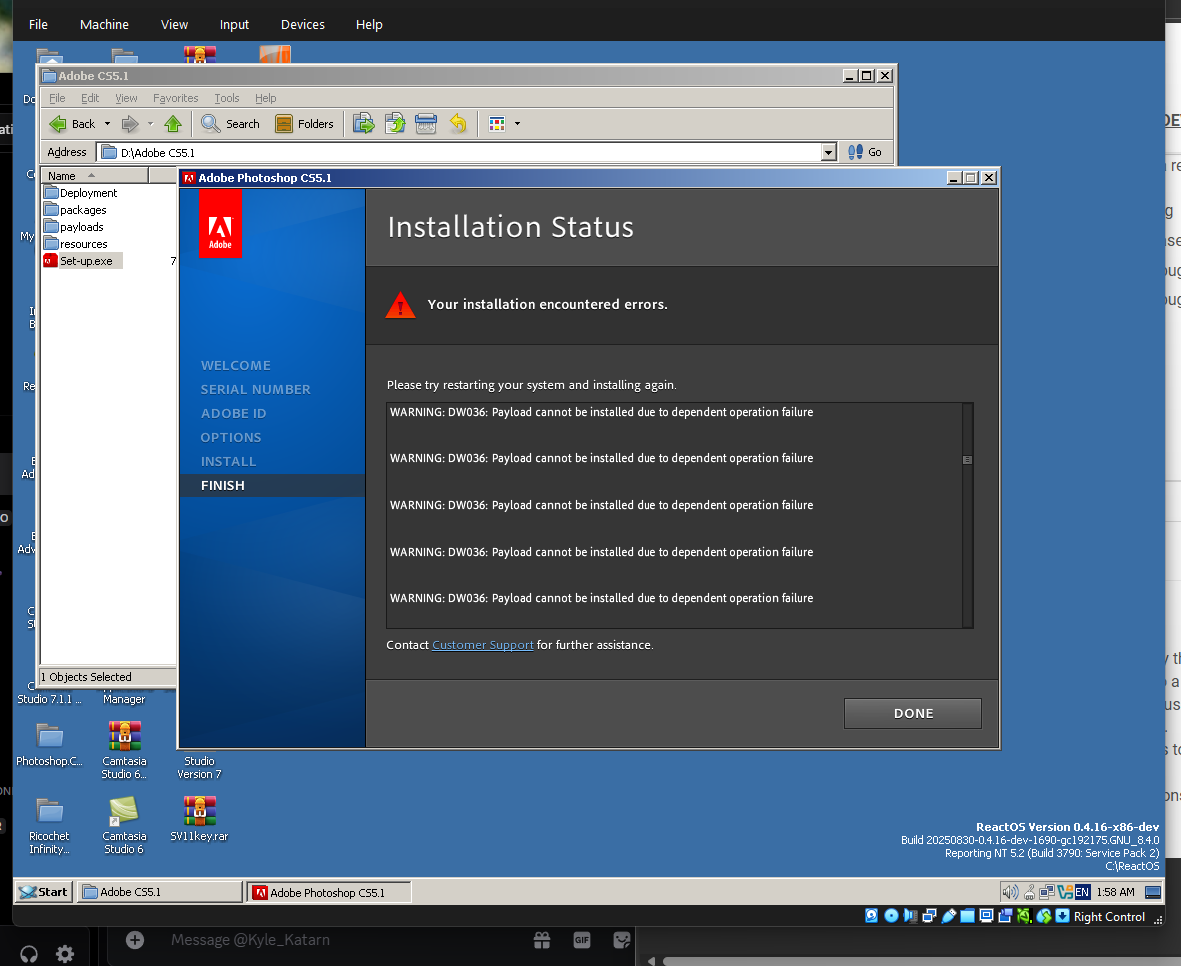Viewport: 1181px width, 966px height.
Task: Open the VirtualBox File menu
Action: pyautogui.click(x=38, y=24)
